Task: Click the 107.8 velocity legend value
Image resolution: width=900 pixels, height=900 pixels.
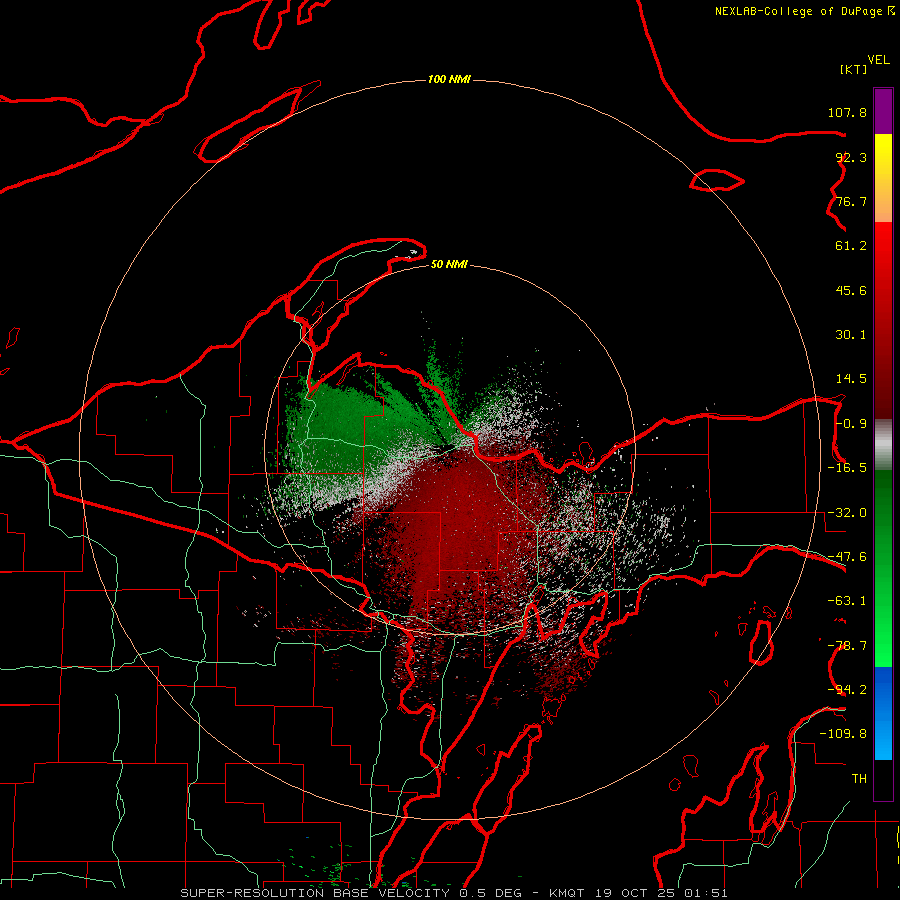Action: (847, 112)
